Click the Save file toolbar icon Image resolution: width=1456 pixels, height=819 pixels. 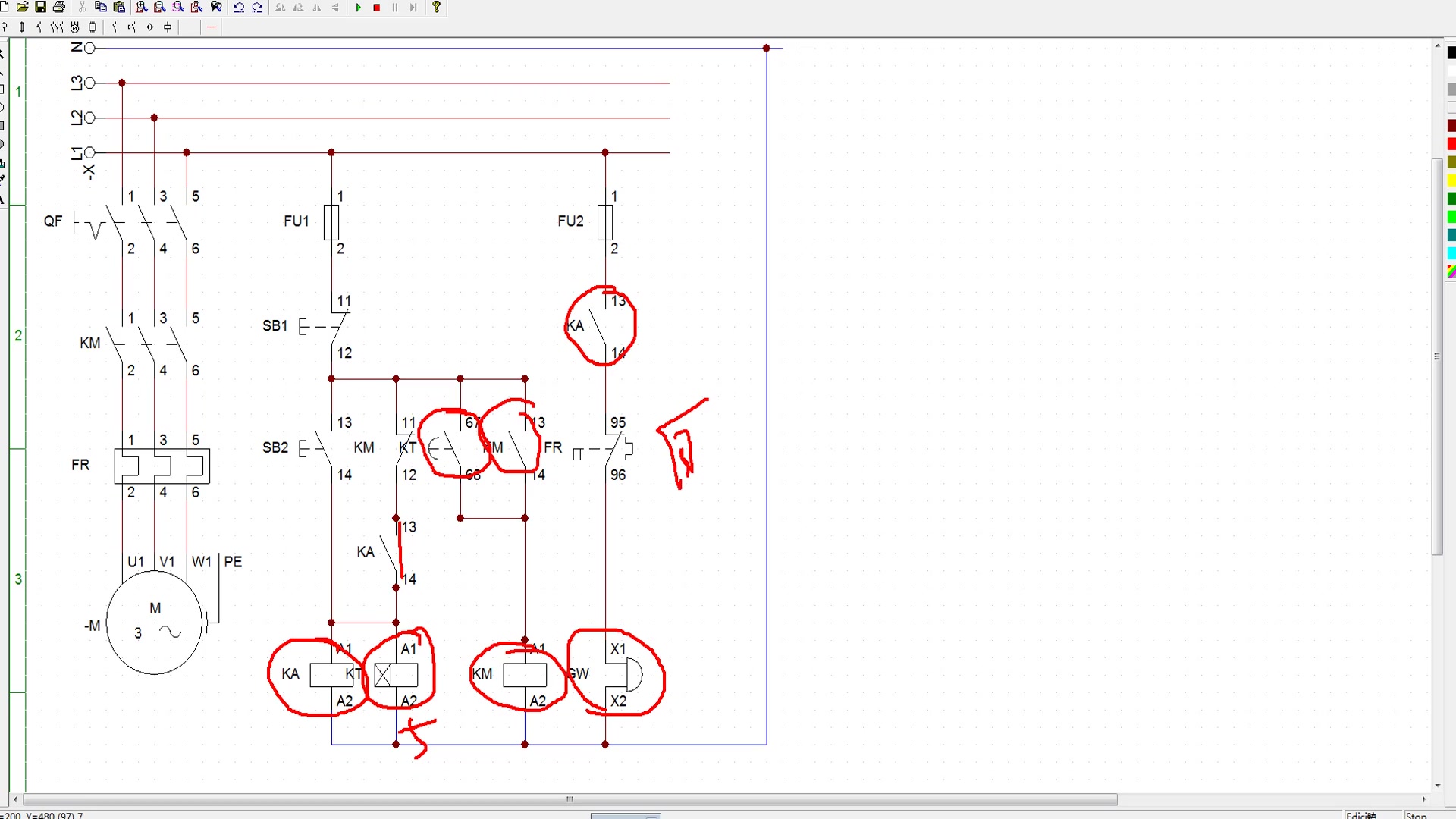pyautogui.click(x=40, y=7)
